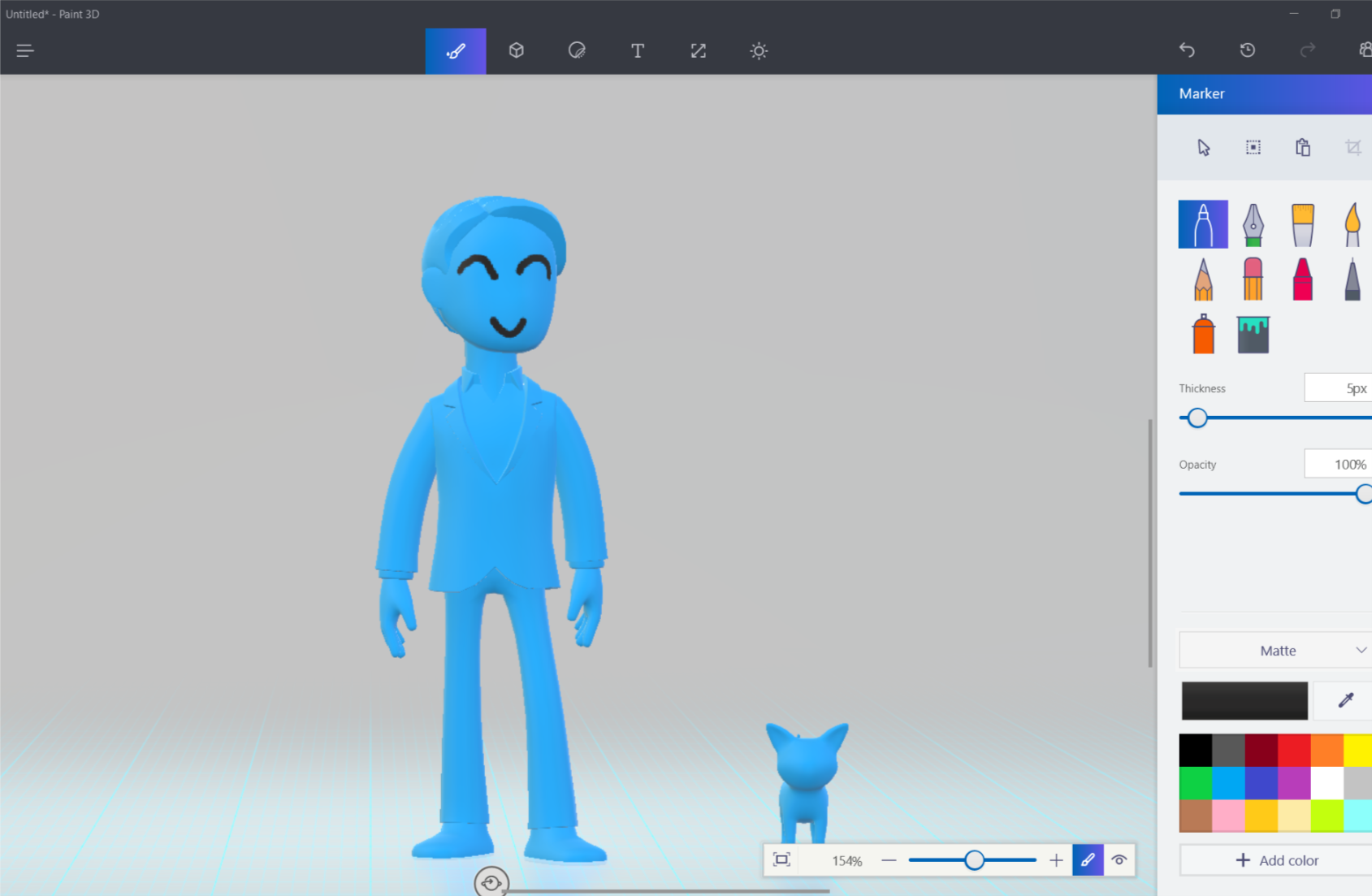Pick the red color swatch

(x=1294, y=750)
